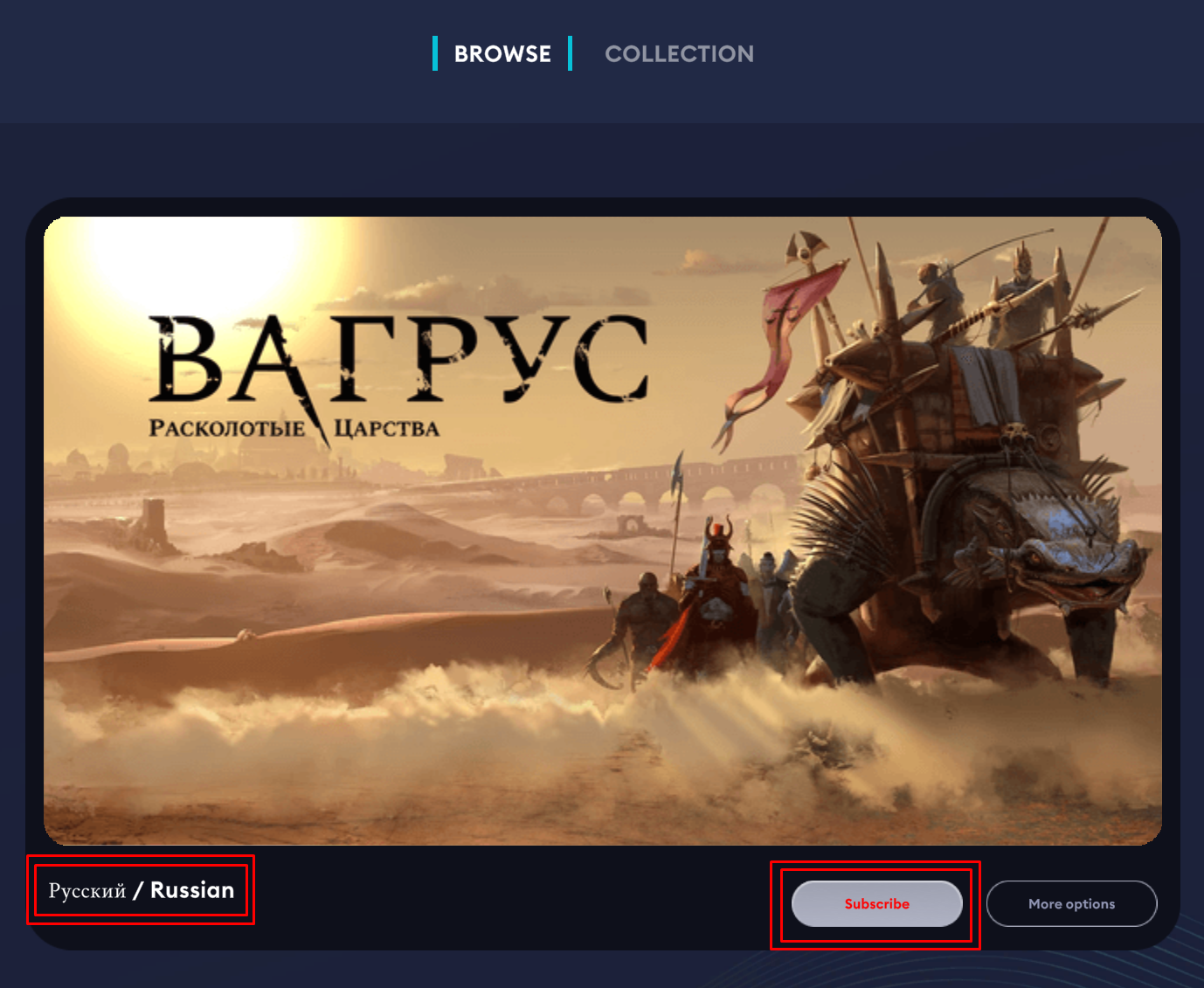This screenshot has width=1204, height=988.
Task: Click the Русский / Russian mod title
Action: click(142, 890)
